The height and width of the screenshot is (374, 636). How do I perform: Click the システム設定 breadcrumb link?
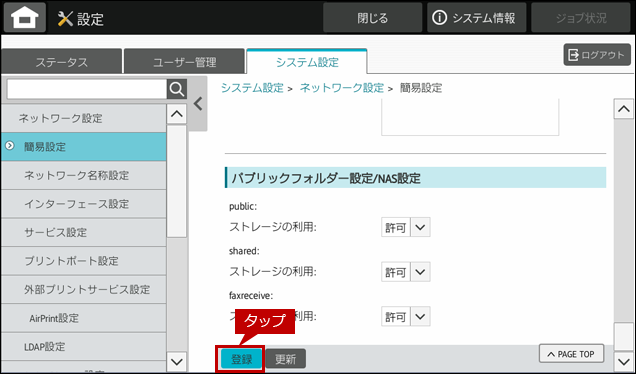[x=252, y=88]
